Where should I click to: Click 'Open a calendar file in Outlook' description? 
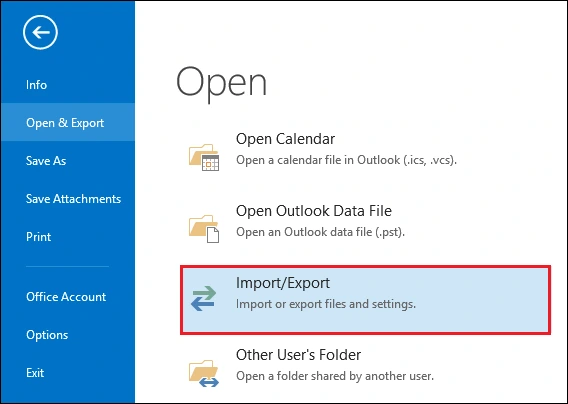346,160
